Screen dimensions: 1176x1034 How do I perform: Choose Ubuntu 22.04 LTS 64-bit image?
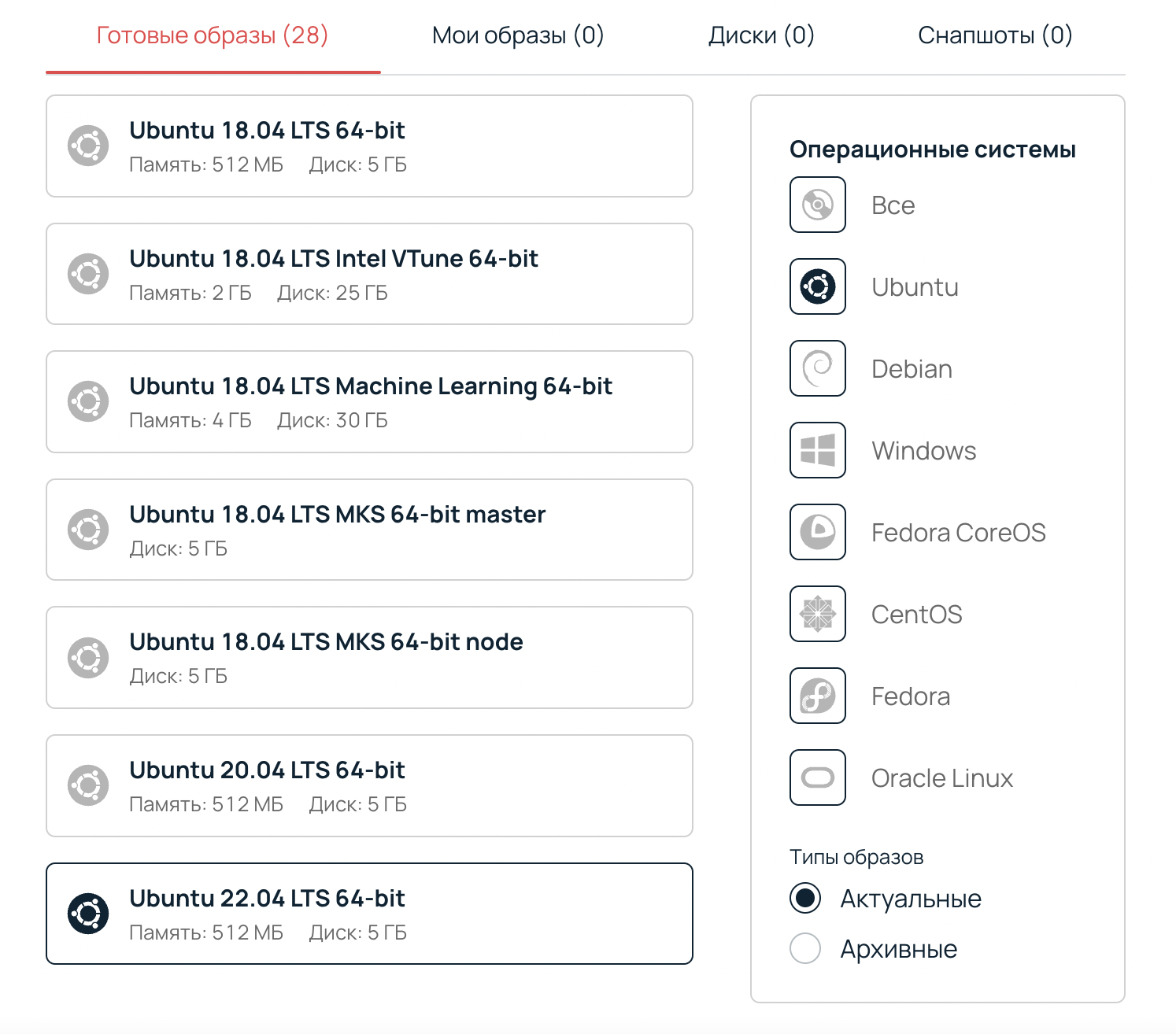point(369,914)
